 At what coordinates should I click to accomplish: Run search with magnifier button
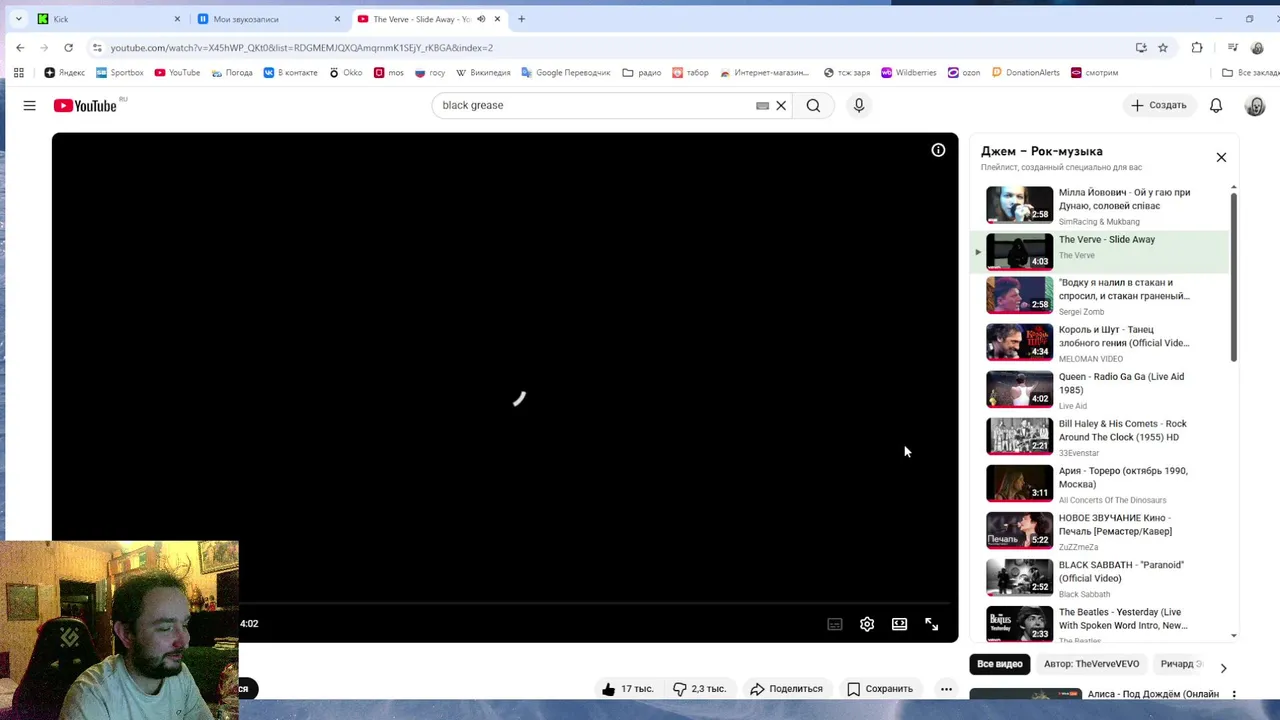coord(813,105)
